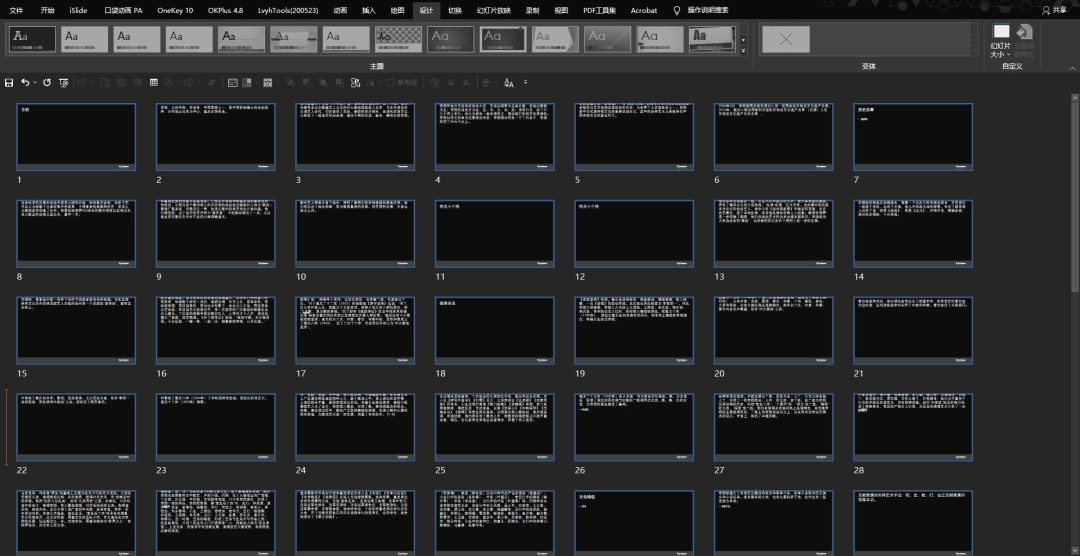Viewport: 1080px width, 556px height.
Task: Select slide 22 thumbnail
Action: [76, 427]
